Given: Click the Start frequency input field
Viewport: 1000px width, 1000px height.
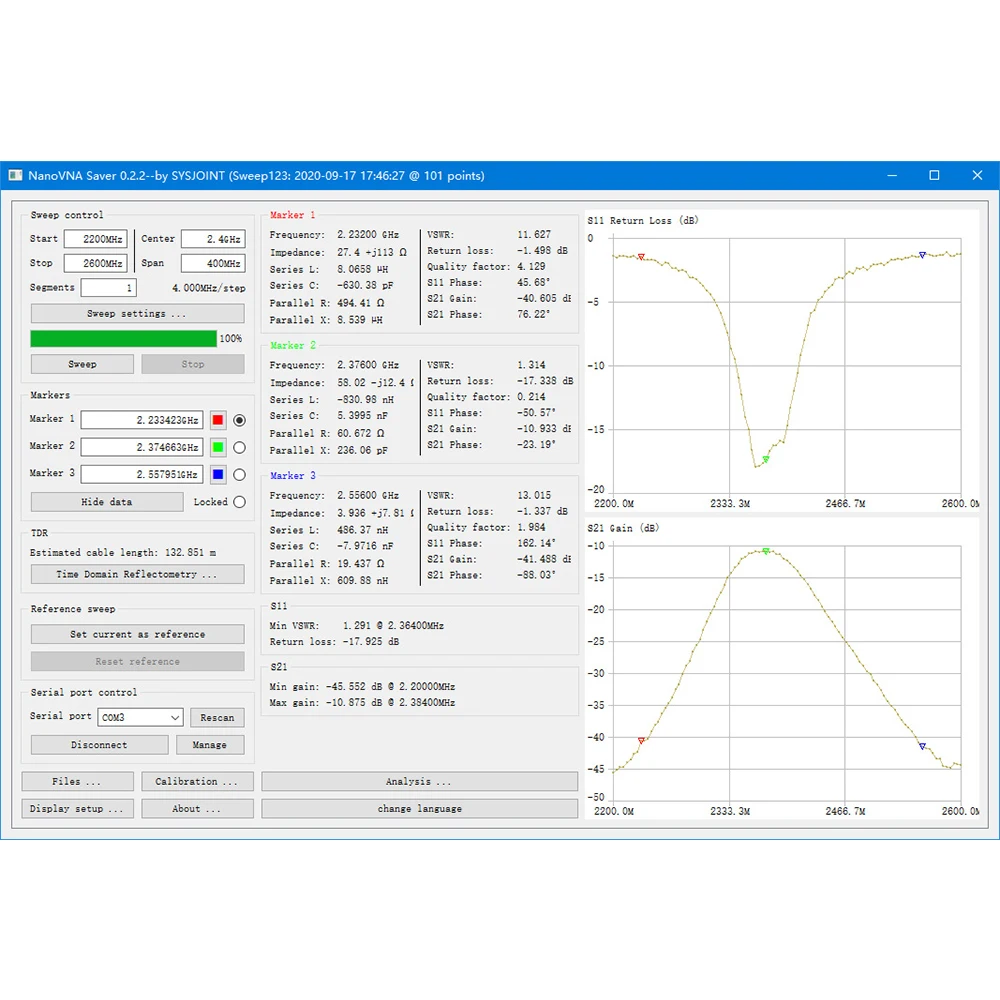Looking at the screenshot, I should click(x=95, y=239).
